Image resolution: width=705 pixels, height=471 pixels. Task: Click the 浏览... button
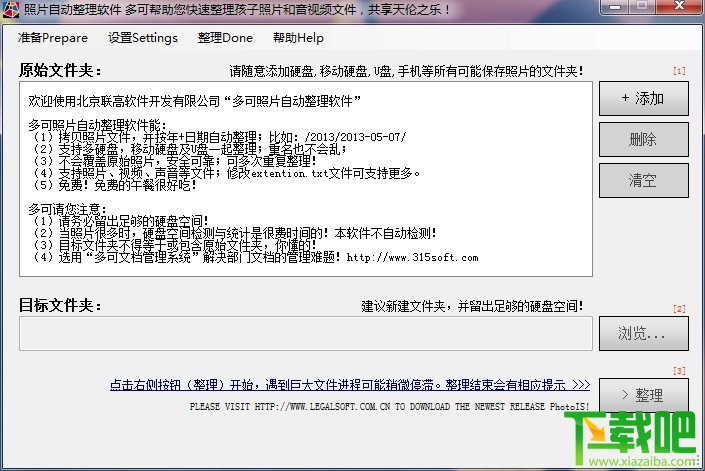click(643, 333)
